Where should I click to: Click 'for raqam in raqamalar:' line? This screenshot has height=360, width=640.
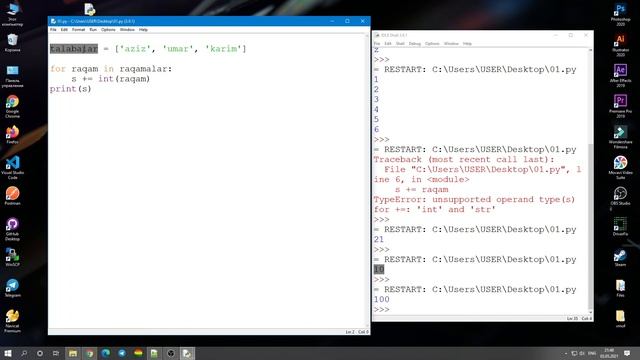click(111, 69)
